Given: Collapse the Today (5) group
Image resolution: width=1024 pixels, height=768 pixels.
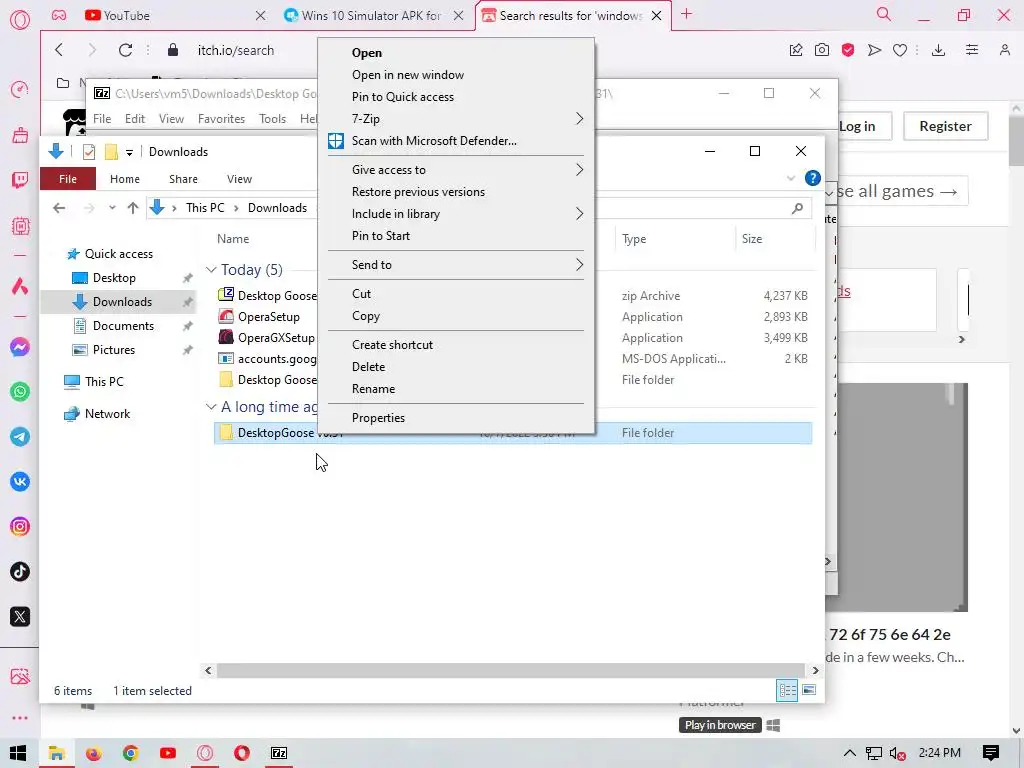Looking at the screenshot, I should coord(211,270).
